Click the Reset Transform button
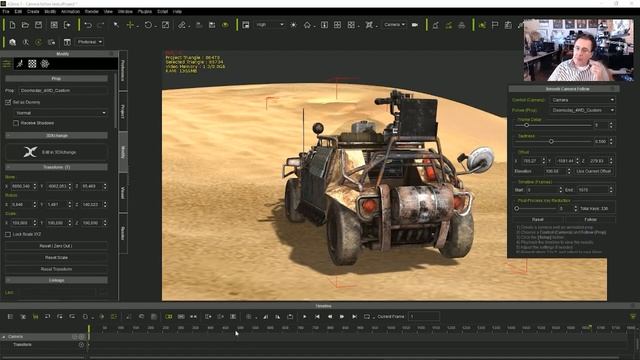640x360 pixels. point(56,269)
